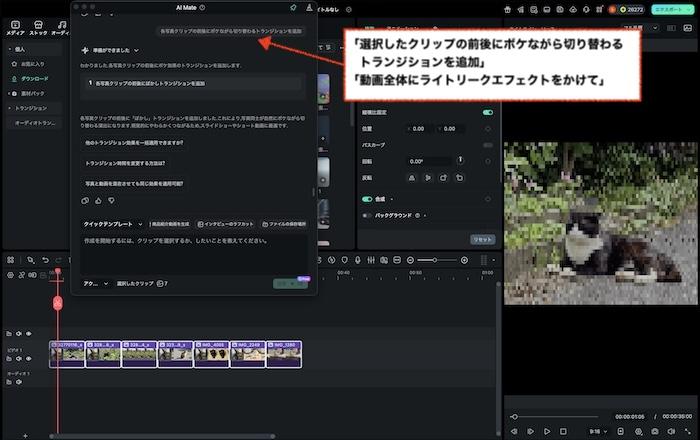The width and height of the screenshot is (700, 440).
Task: Toggle the aspect ratio lock switch
Action: 488,112
